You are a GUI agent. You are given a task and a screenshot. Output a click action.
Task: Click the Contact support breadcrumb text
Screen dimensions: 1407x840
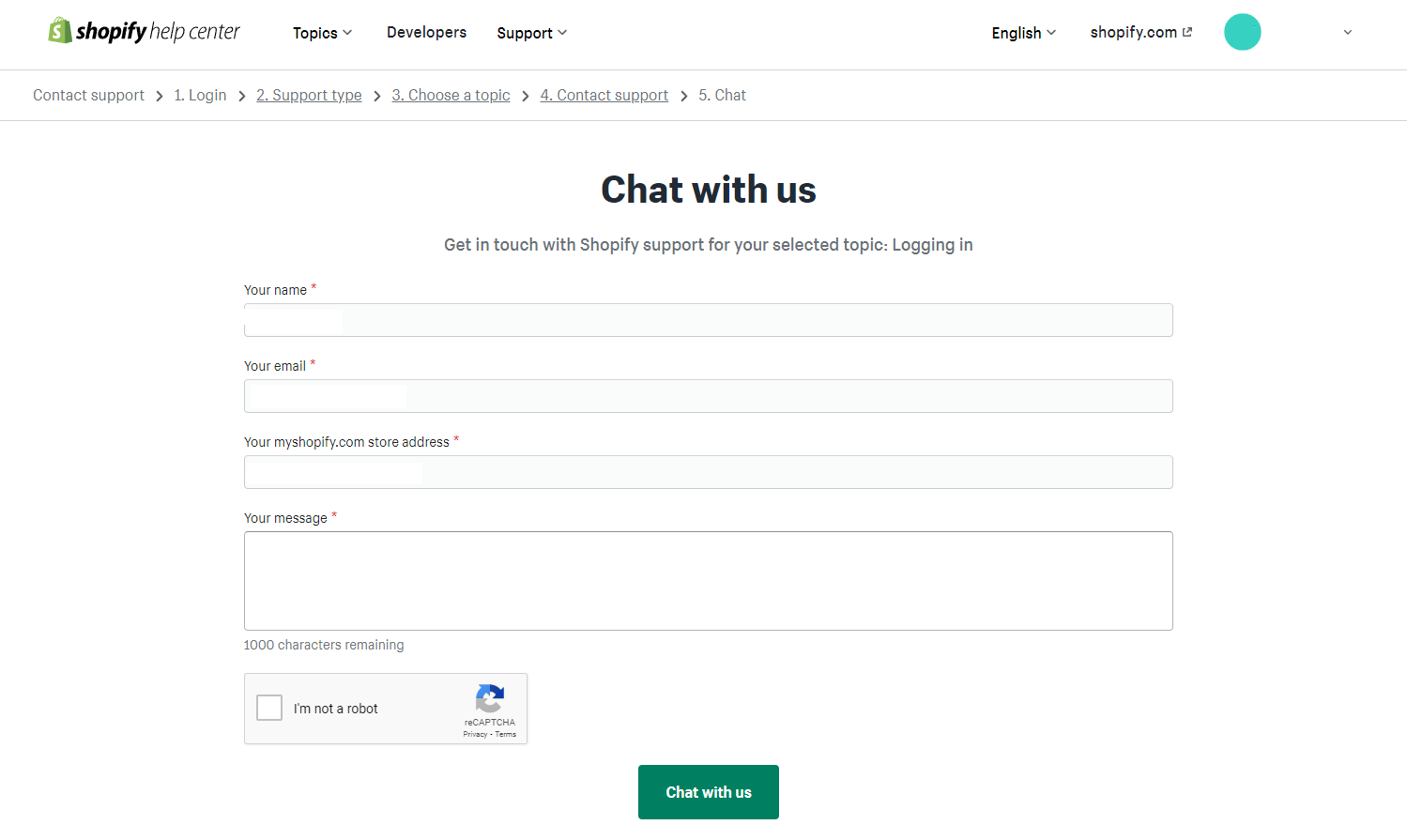coord(88,95)
